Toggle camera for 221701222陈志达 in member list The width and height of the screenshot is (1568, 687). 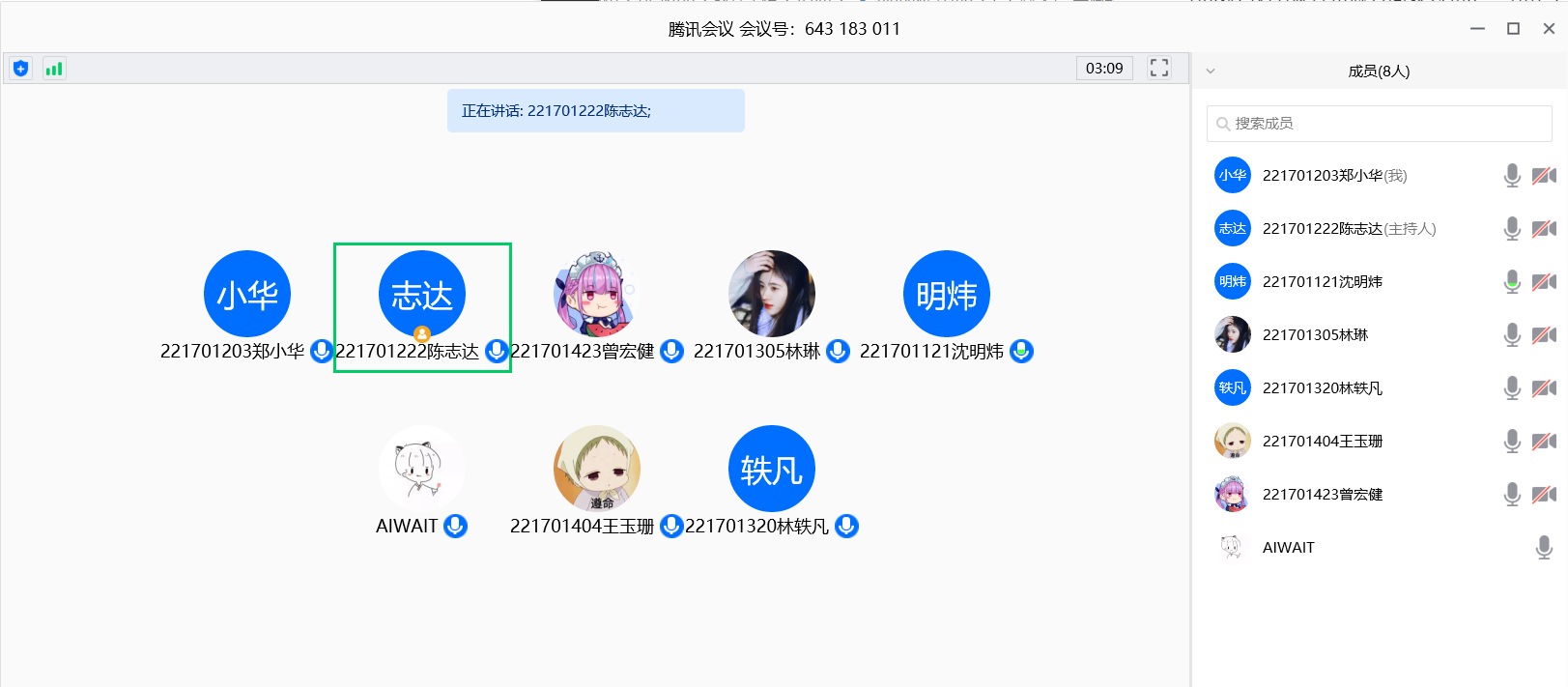(1544, 228)
